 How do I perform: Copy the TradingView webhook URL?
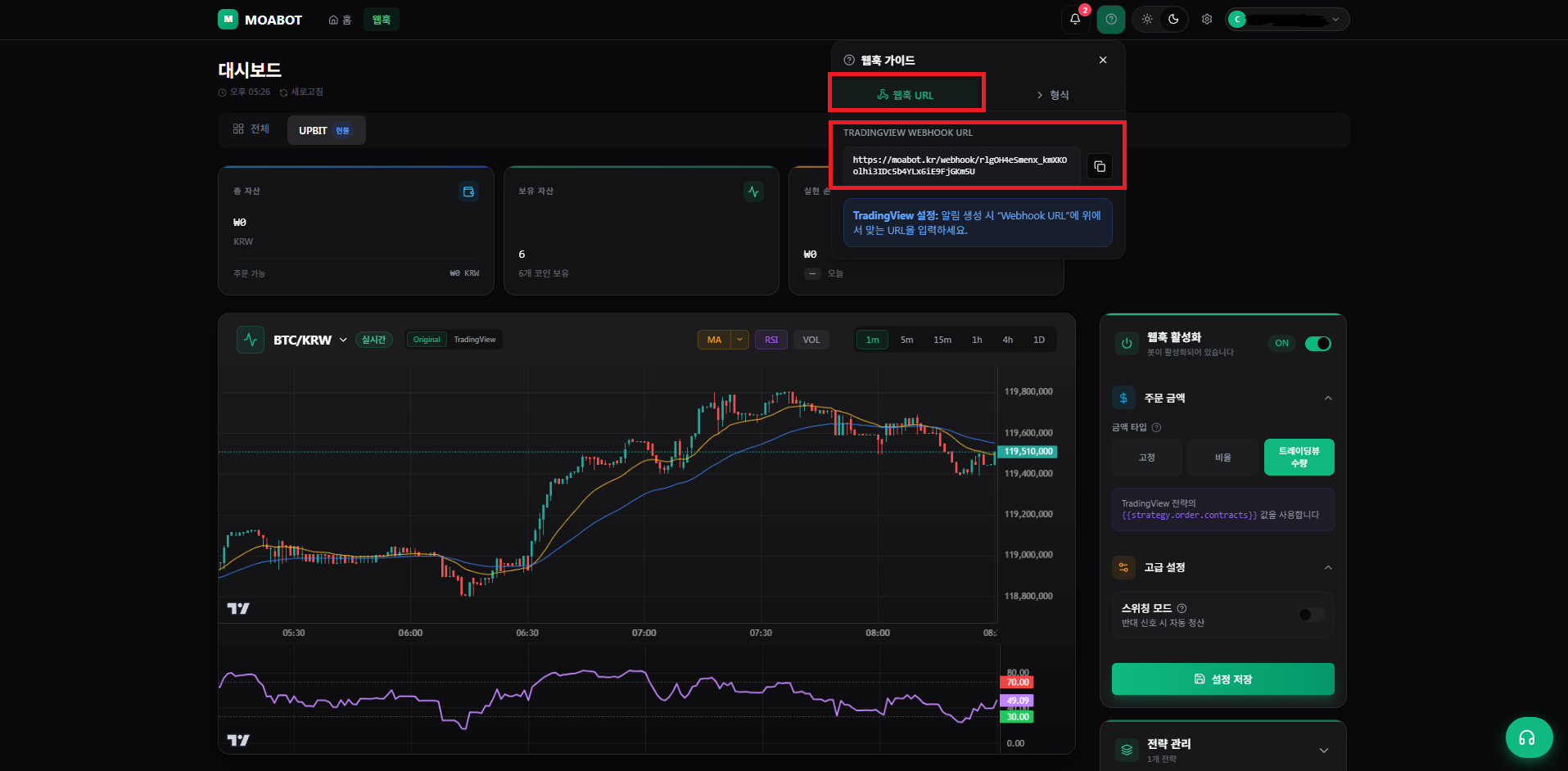tap(1100, 166)
